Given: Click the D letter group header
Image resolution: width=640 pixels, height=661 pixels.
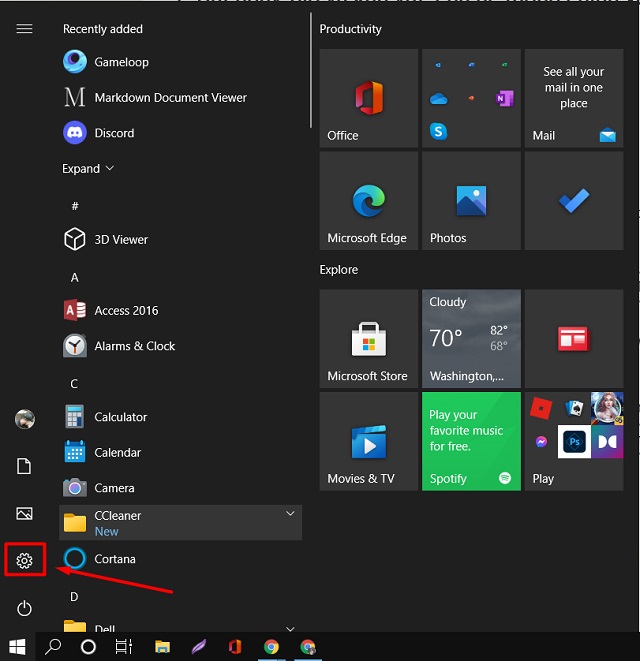Looking at the screenshot, I should coord(74,597).
